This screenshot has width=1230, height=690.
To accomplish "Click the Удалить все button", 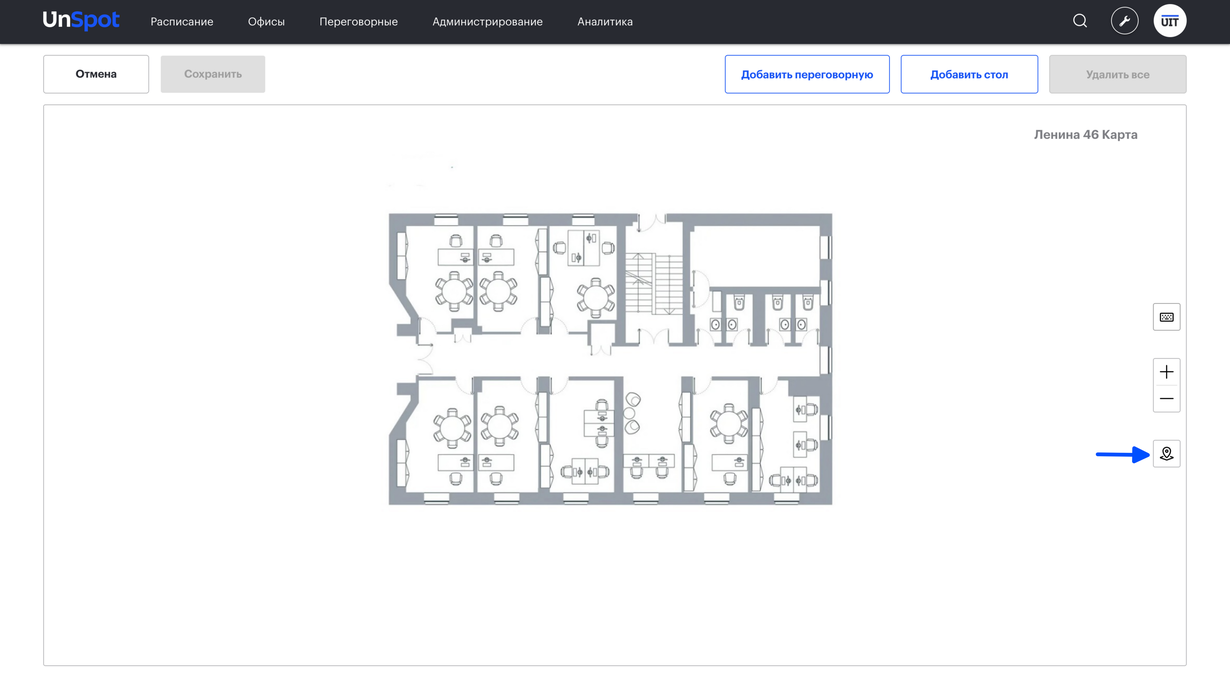I will pos(1118,74).
